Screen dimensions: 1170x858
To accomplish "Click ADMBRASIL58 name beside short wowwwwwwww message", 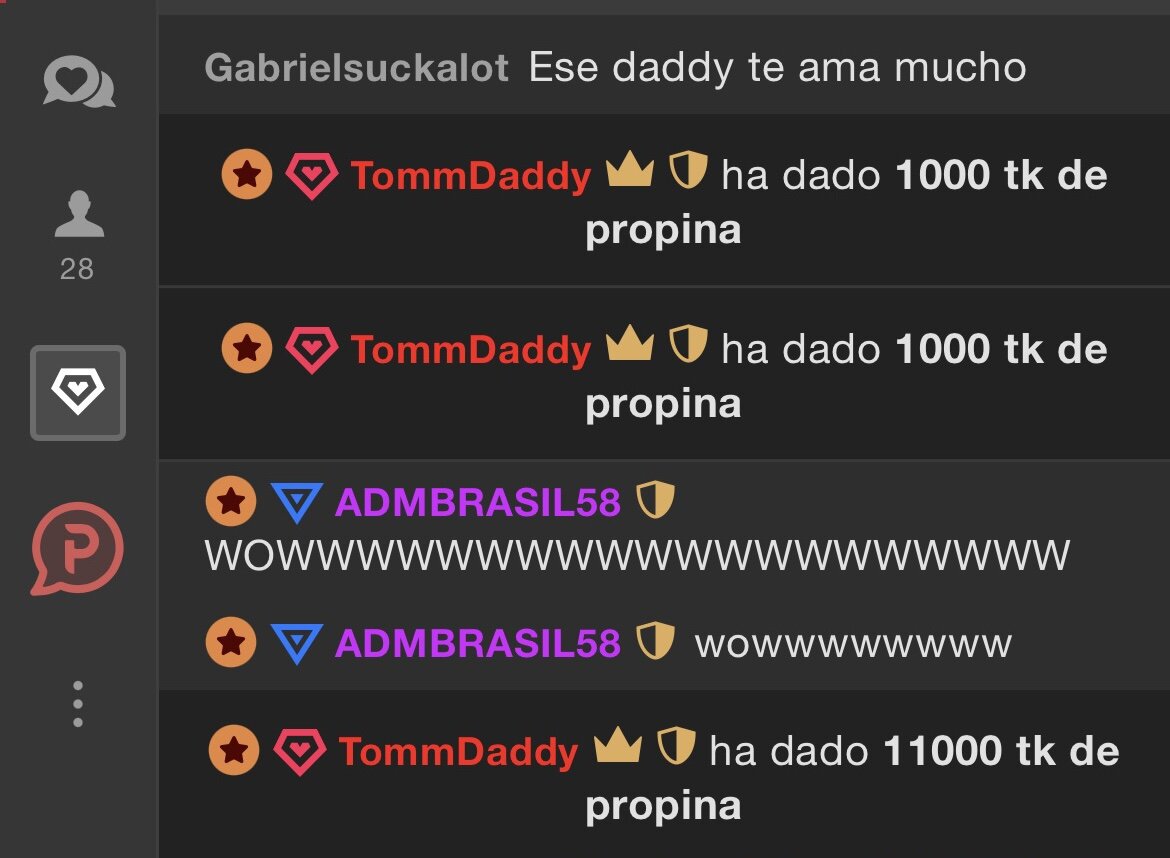I will click(478, 643).
